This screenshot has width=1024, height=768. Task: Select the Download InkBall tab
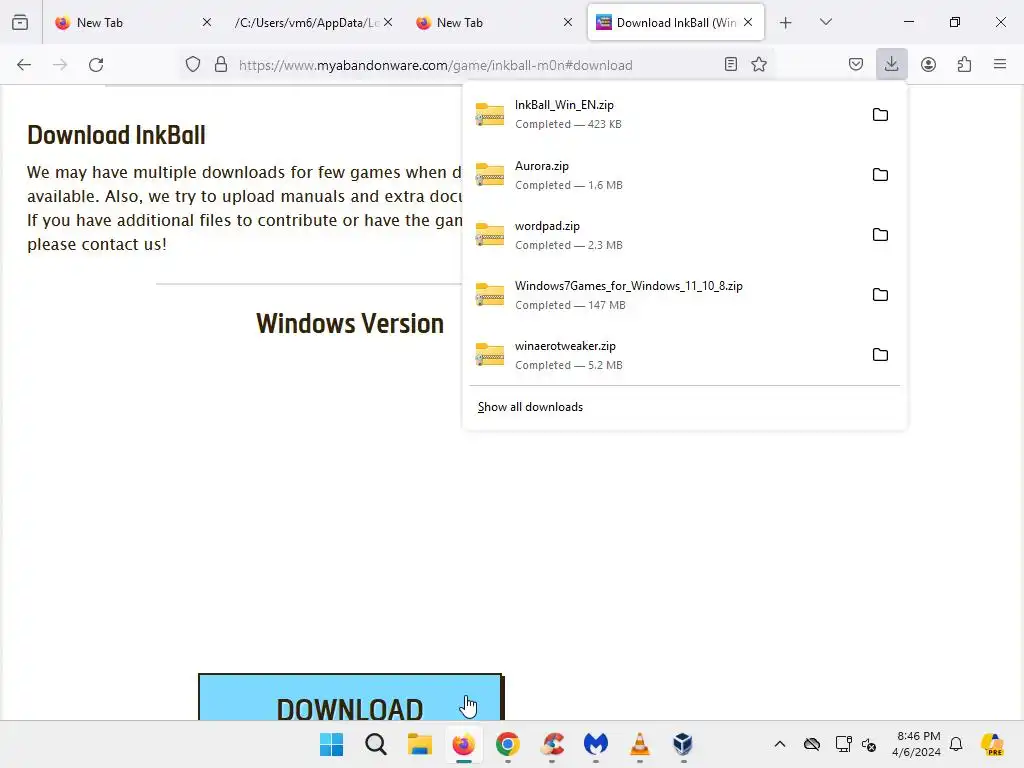(676, 23)
